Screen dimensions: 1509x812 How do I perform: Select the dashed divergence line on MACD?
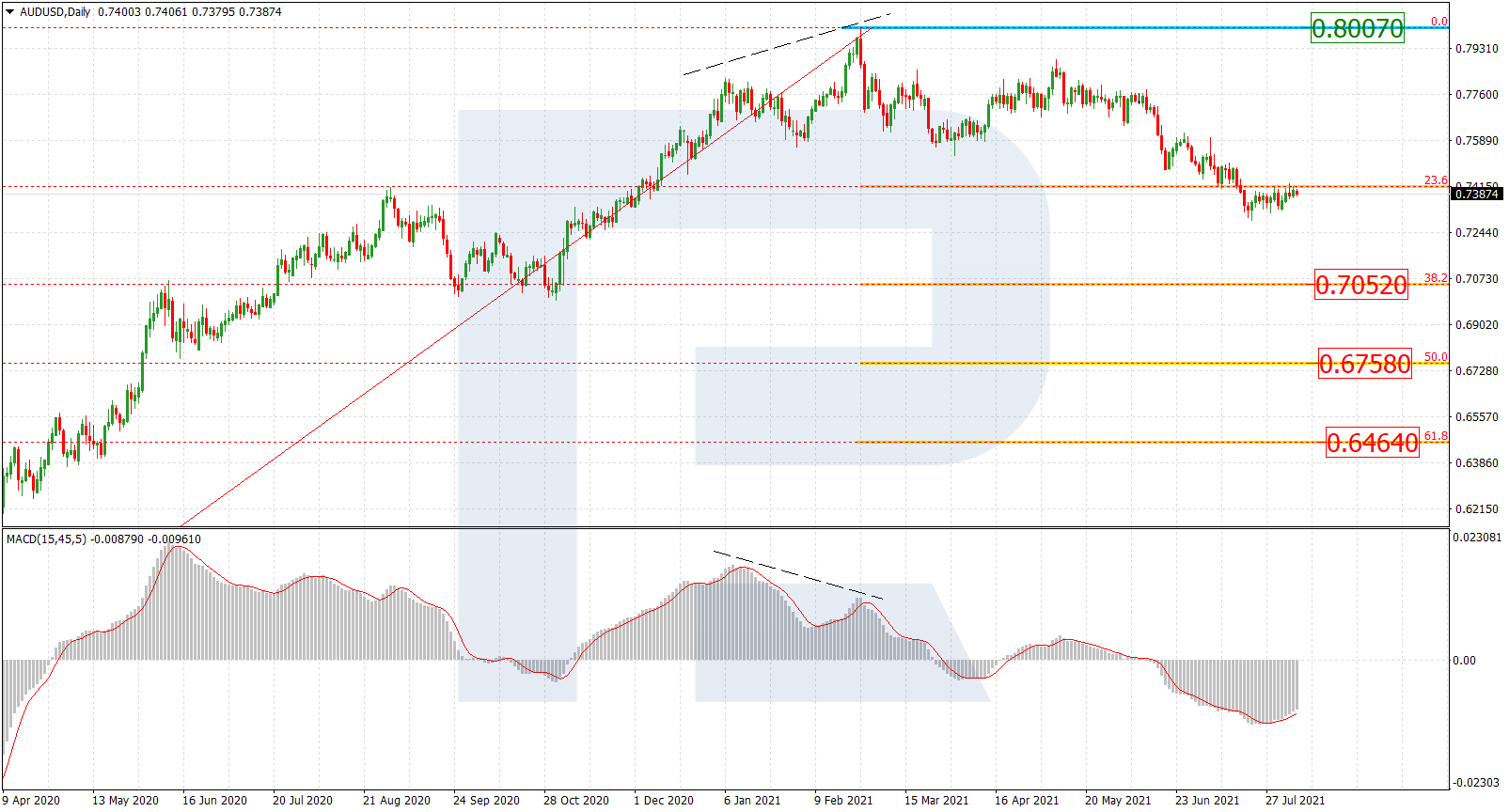(x=797, y=574)
